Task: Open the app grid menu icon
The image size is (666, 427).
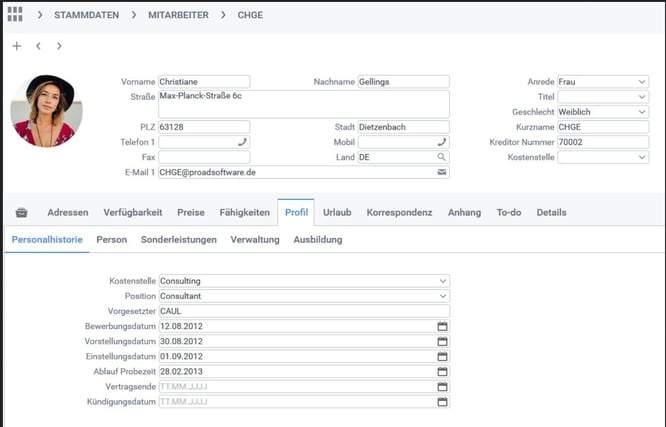Action: (15, 15)
